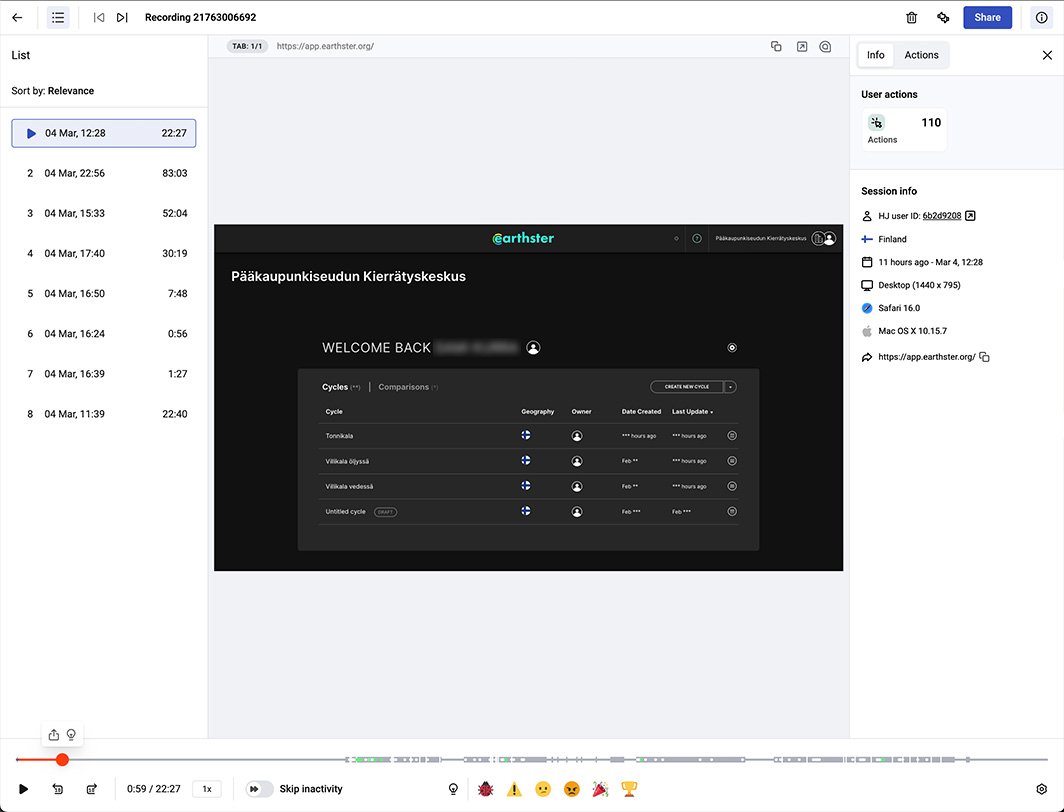Delete this recording with the trash icon
The width and height of the screenshot is (1064, 812).
coord(911,18)
